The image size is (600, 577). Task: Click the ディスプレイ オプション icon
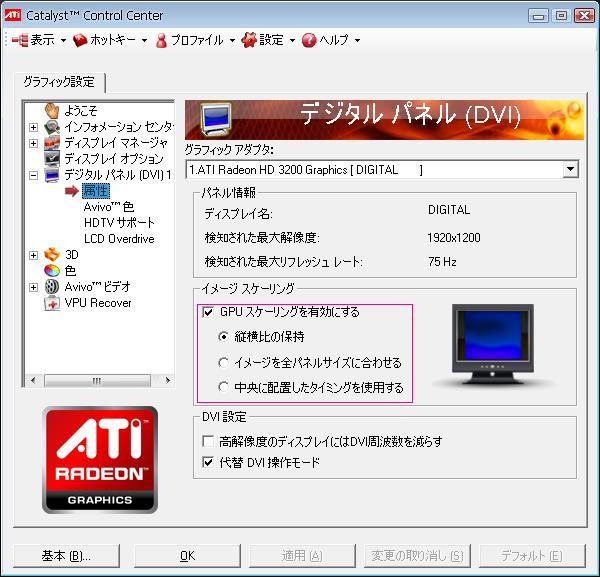pos(52,158)
